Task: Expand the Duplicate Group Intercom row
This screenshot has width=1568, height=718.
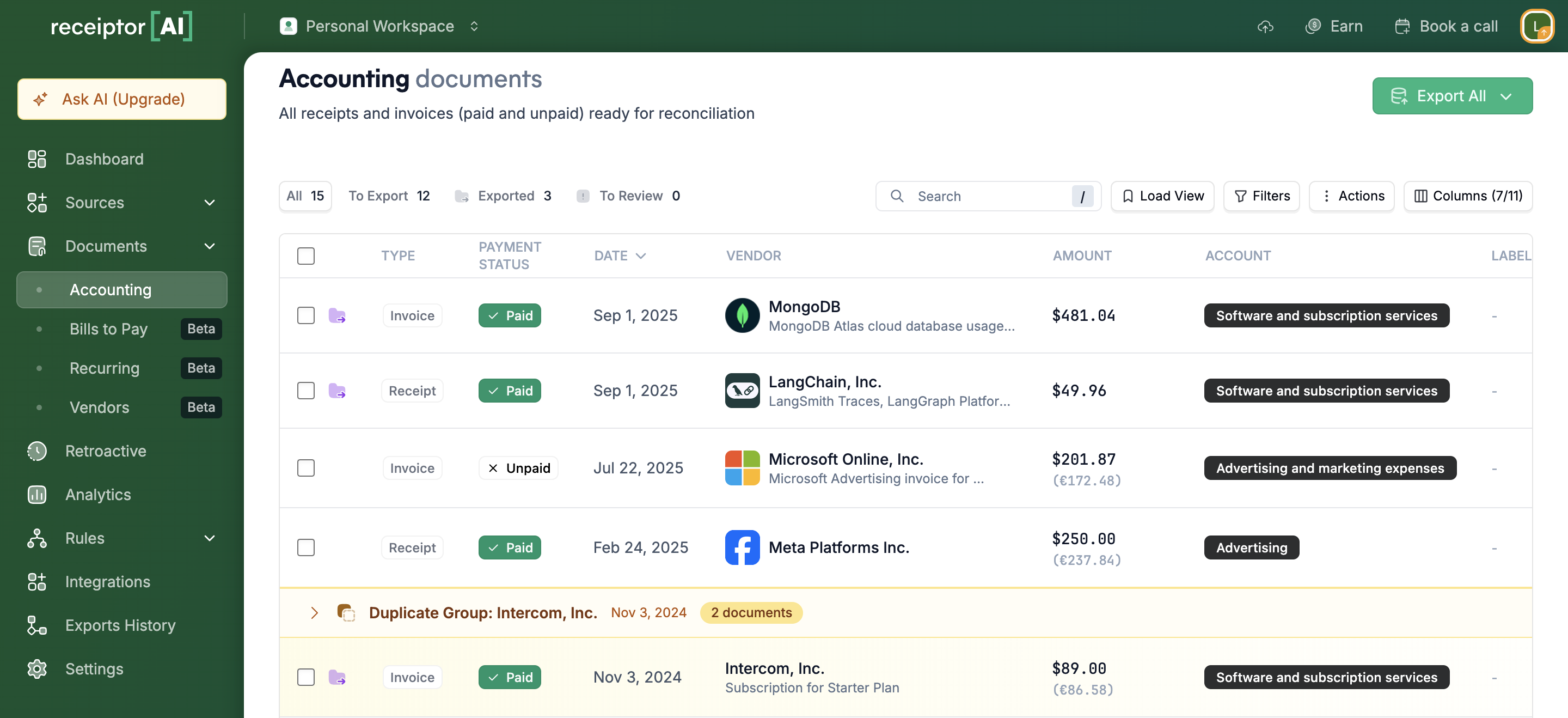Action: [x=314, y=613]
